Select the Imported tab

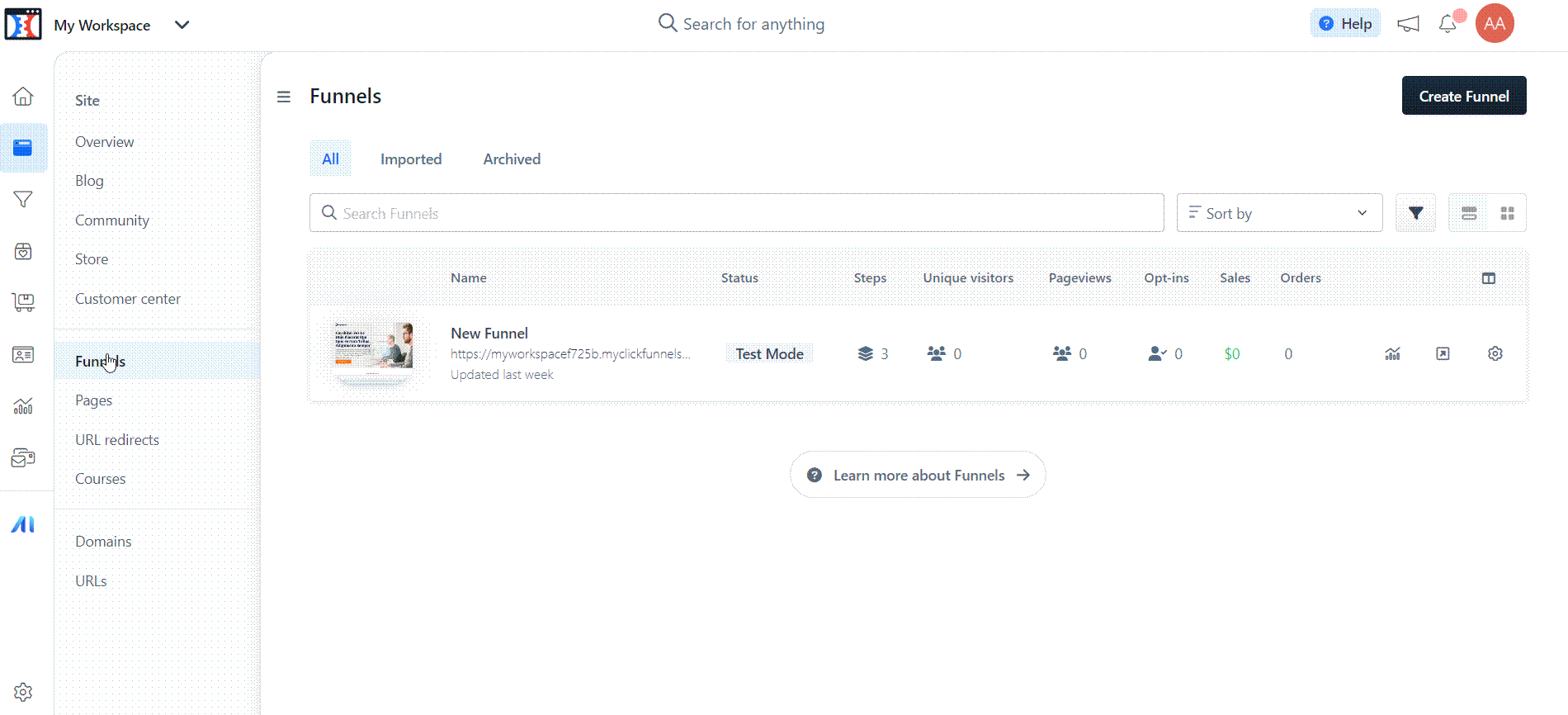tap(411, 159)
